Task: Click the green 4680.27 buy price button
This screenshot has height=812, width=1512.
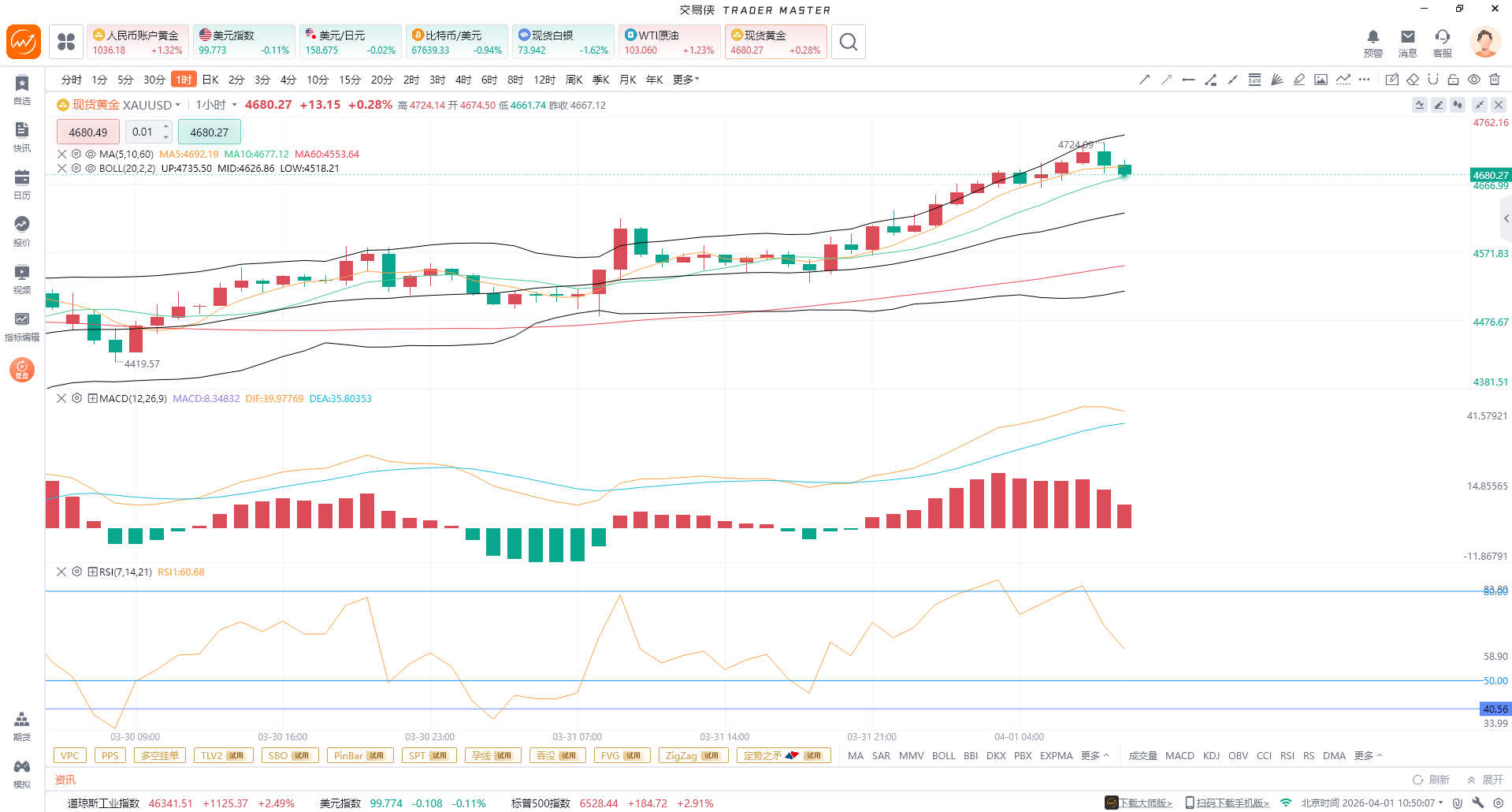Action: pos(210,132)
